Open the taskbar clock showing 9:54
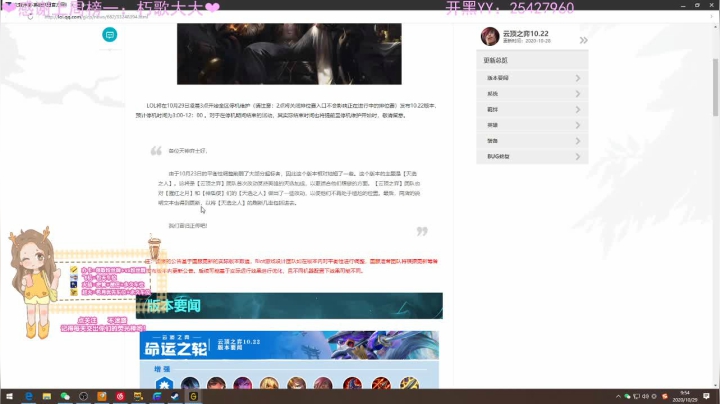The width and height of the screenshot is (720, 404). tap(685, 396)
